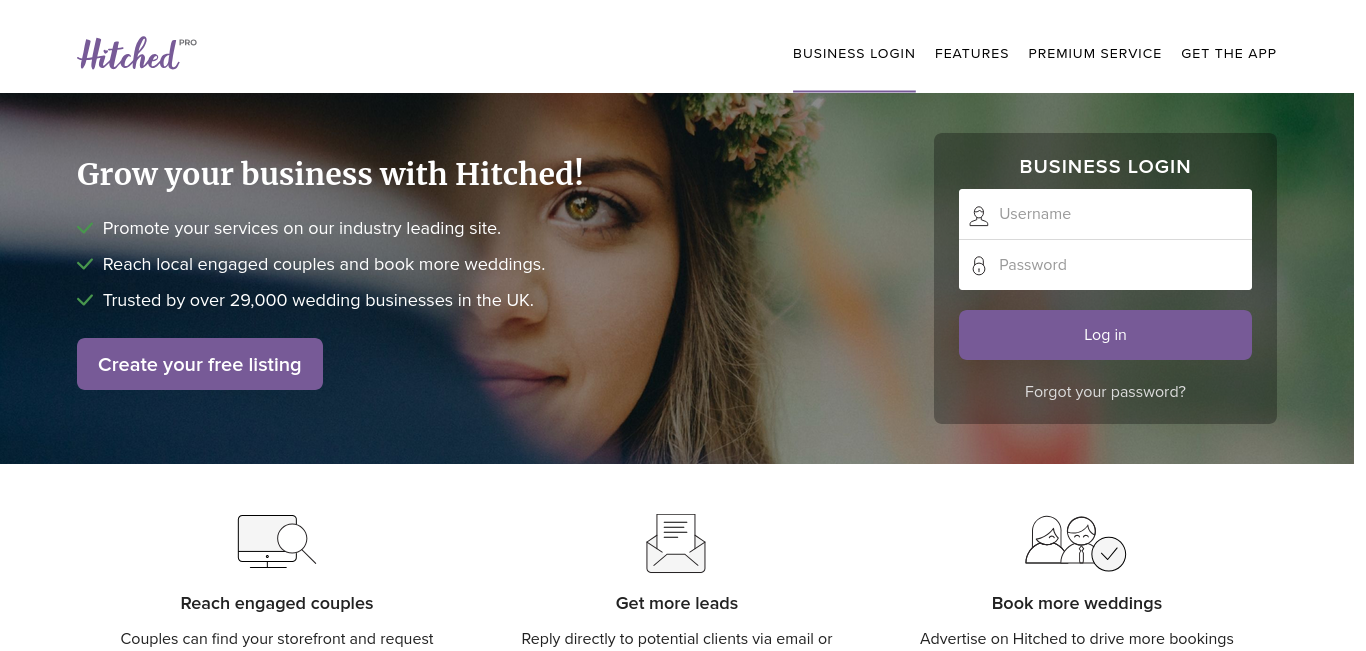Click green checkmark beside Trusted by over 29,000
1366x651 pixels.
[85, 300]
